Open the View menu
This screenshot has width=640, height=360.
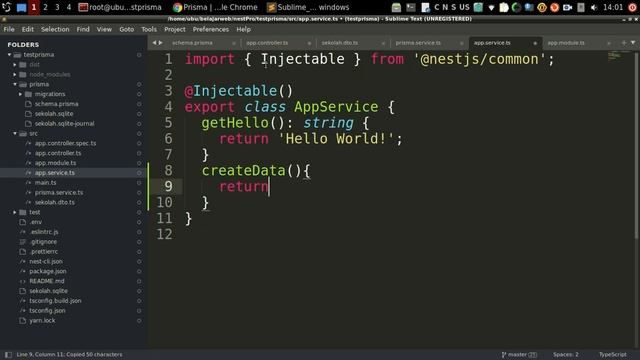pyautogui.click(x=104, y=29)
